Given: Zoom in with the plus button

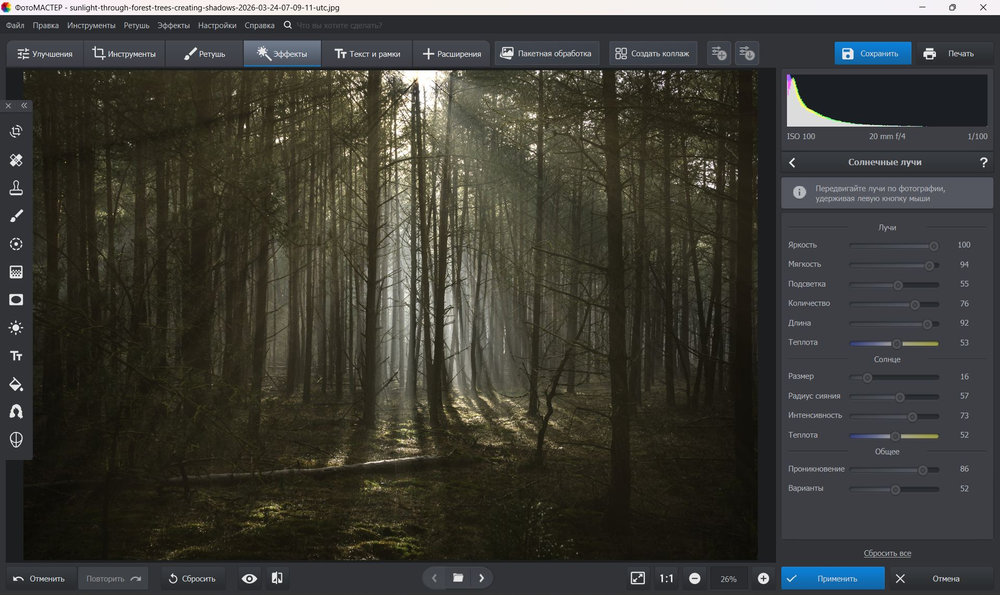Looking at the screenshot, I should [763, 578].
